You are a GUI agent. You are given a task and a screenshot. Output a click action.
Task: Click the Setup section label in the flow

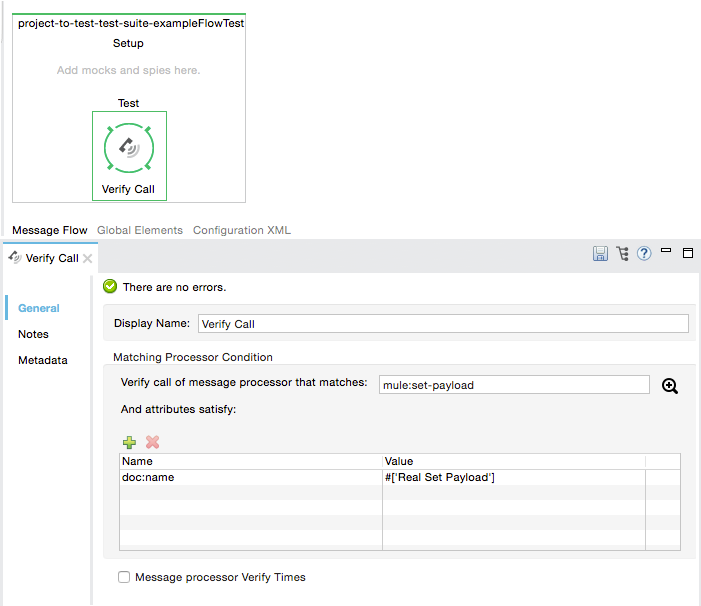coord(128,43)
